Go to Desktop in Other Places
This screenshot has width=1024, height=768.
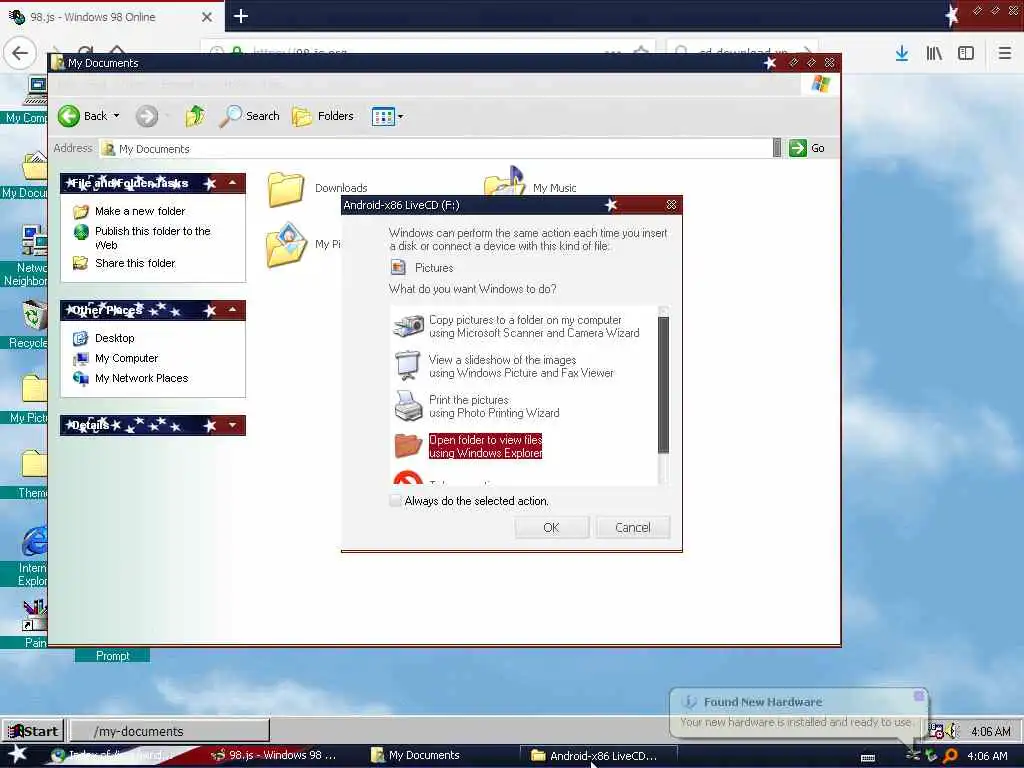114,338
